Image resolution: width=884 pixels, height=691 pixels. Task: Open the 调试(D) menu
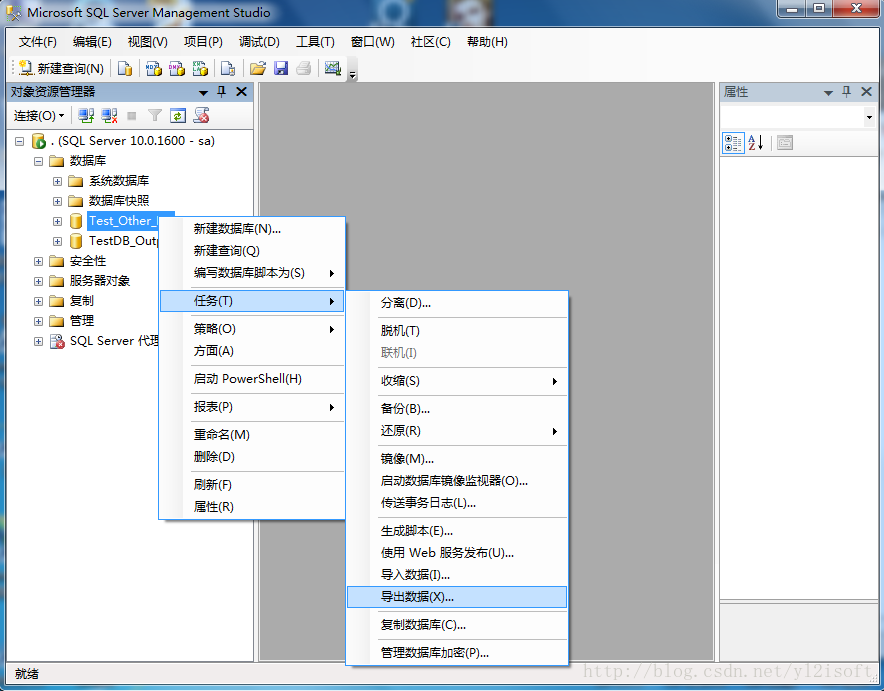259,42
